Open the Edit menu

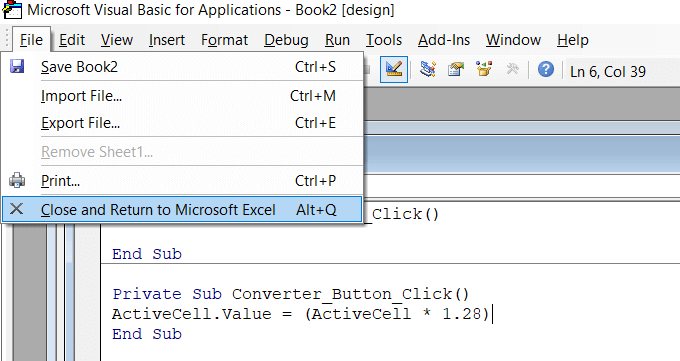coord(72,40)
